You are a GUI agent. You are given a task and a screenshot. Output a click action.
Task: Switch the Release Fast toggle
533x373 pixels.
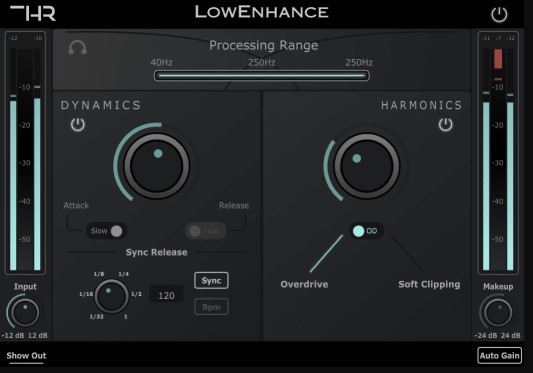(x=206, y=231)
